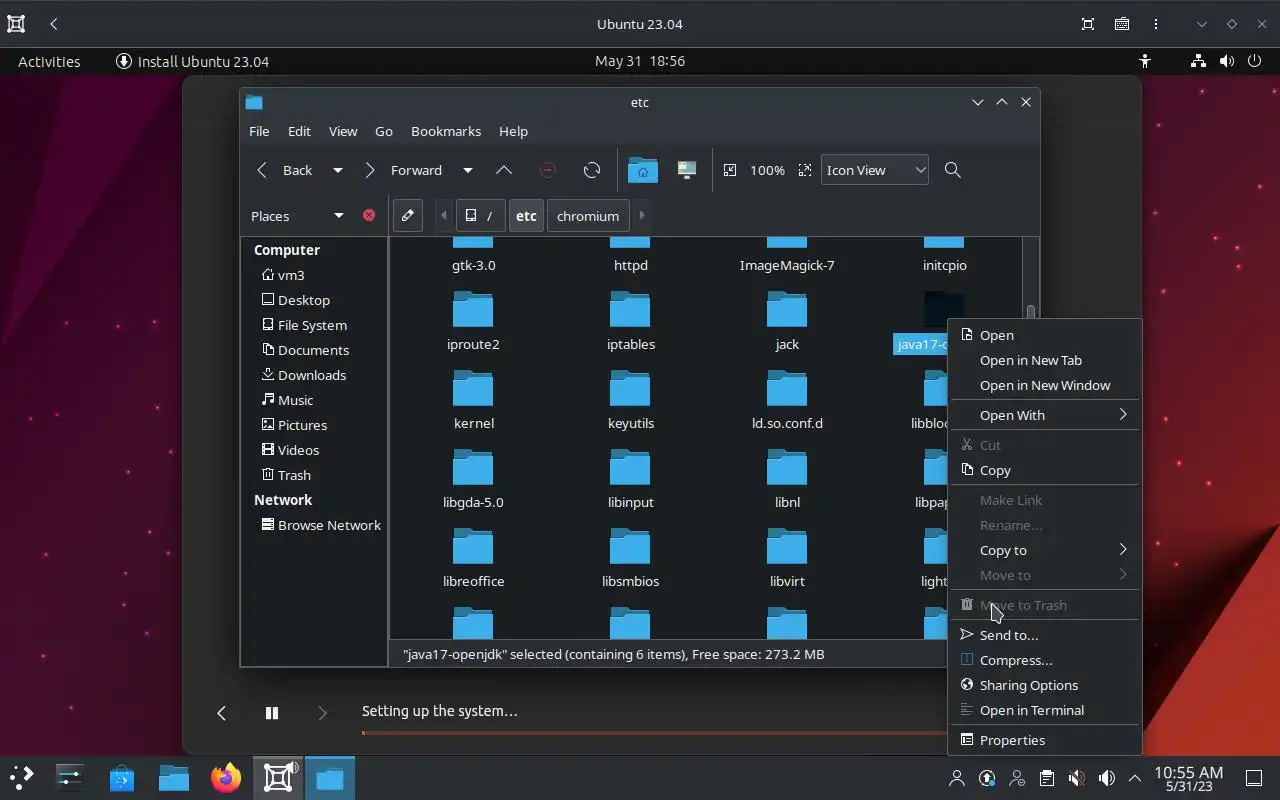Screen dimensions: 1280x800
Task: Pause the installer slideshow
Action: [271, 713]
